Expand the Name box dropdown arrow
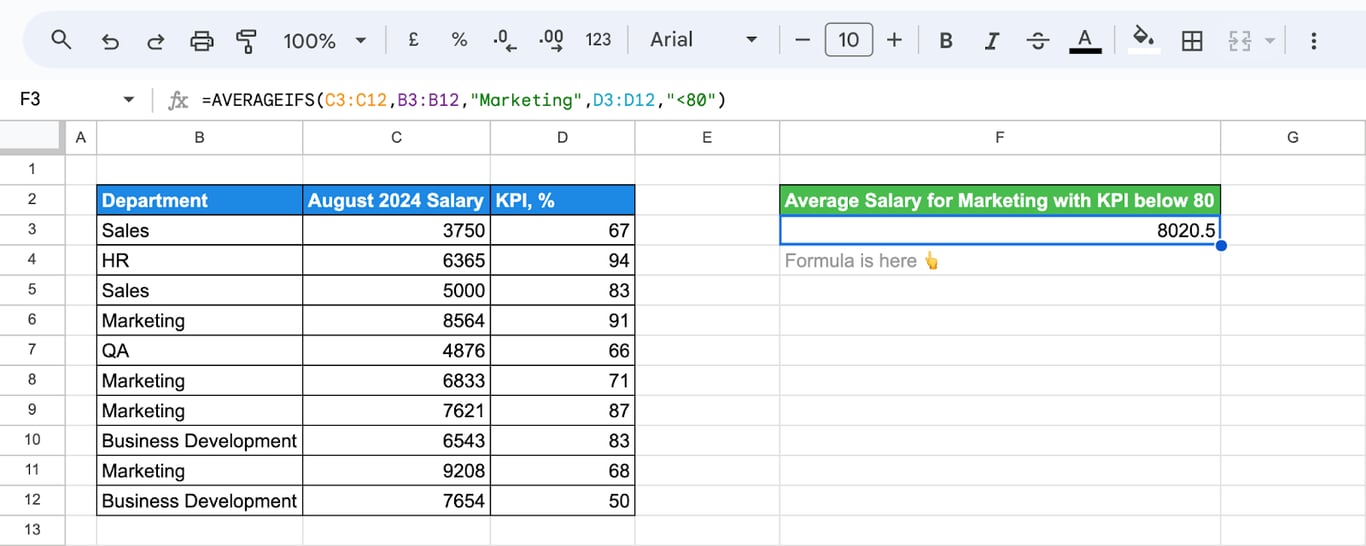This screenshot has height=546, width=1366. tap(128, 100)
